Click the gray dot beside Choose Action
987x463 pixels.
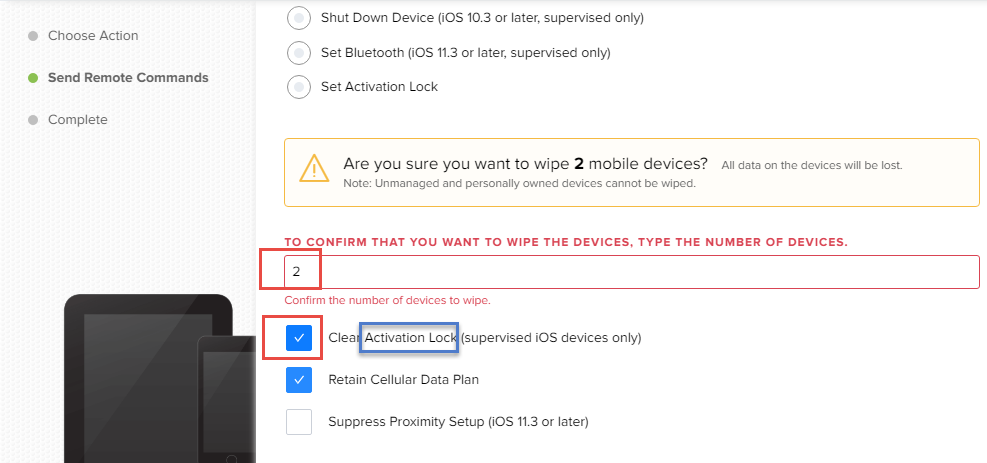[x=33, y=36]
